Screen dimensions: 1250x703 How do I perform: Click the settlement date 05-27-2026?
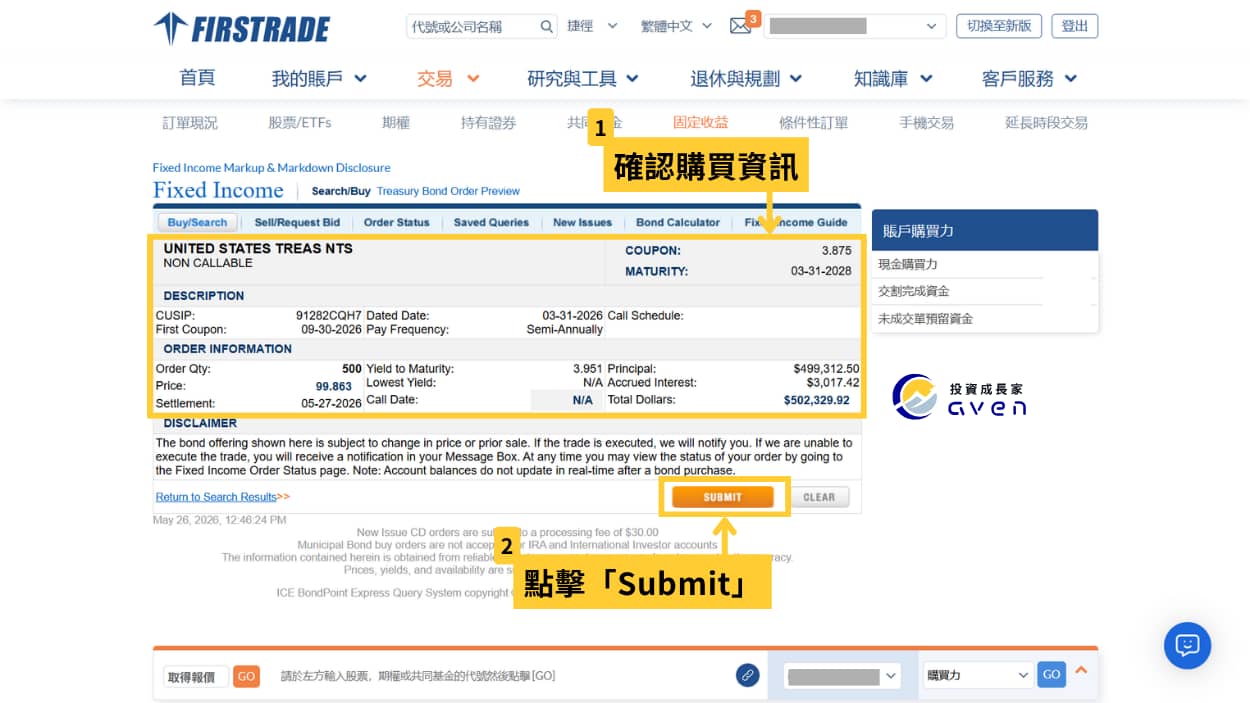[331, 403]
